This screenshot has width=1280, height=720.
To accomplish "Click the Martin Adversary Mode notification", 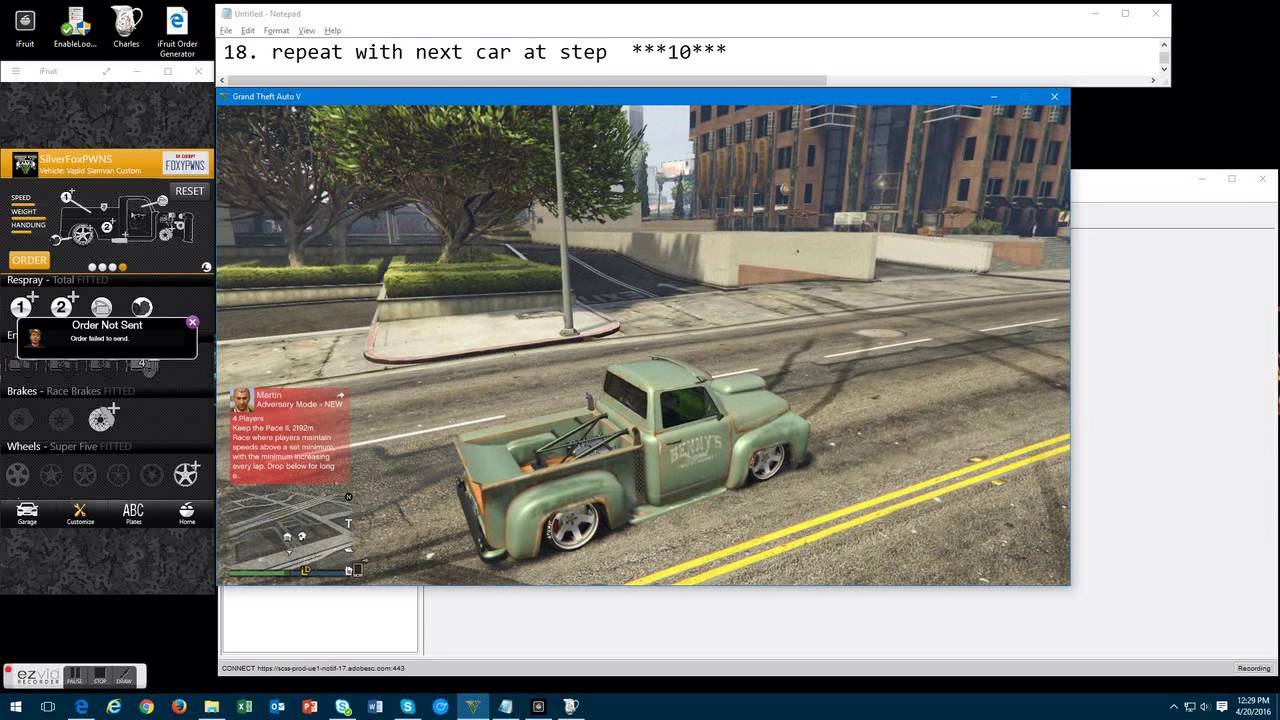I will pyautogui.click(x=290, y=435).
